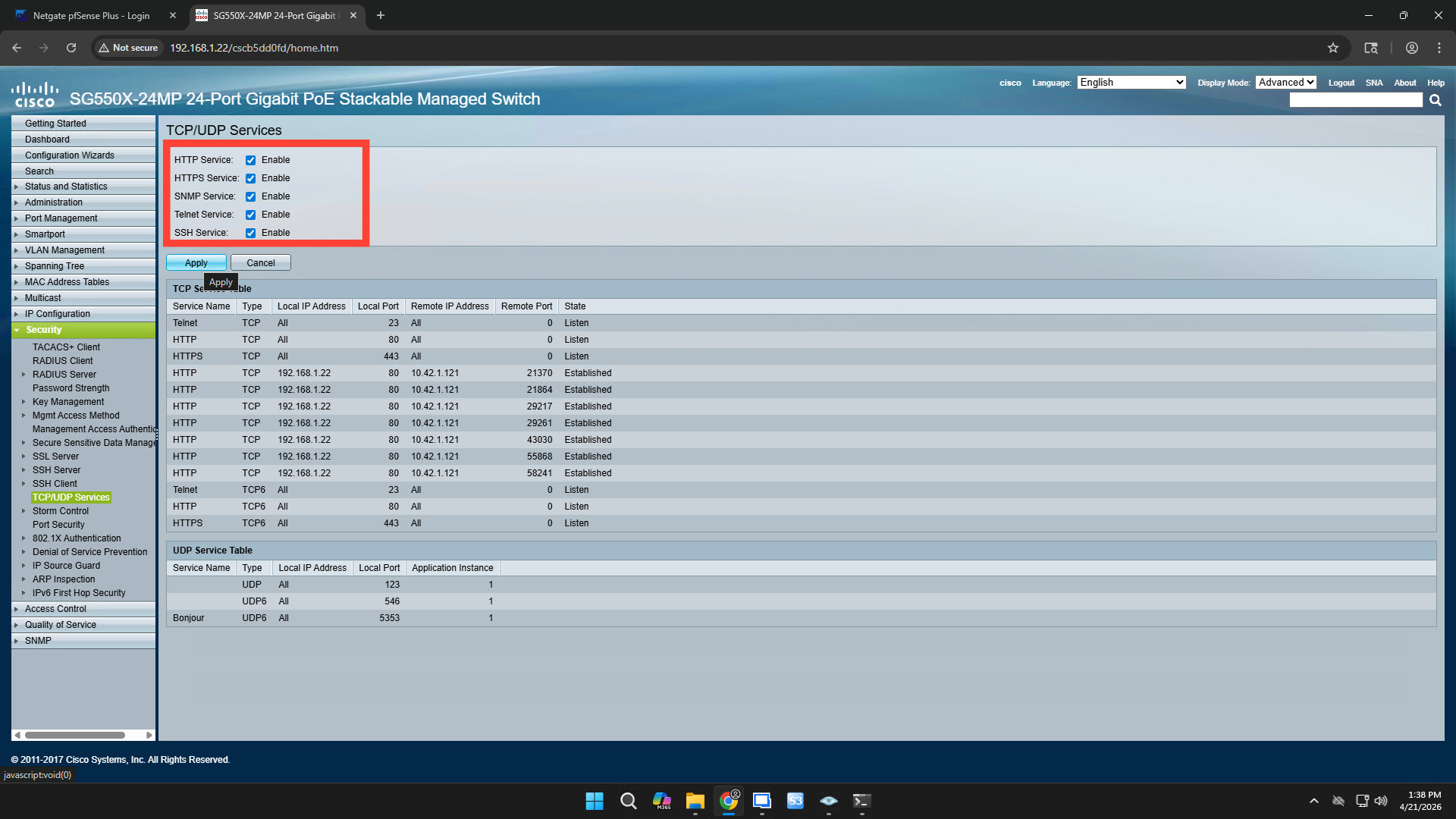Open File Explorer from the taskbar
The image size is (1456, 819).
(695, 801)
